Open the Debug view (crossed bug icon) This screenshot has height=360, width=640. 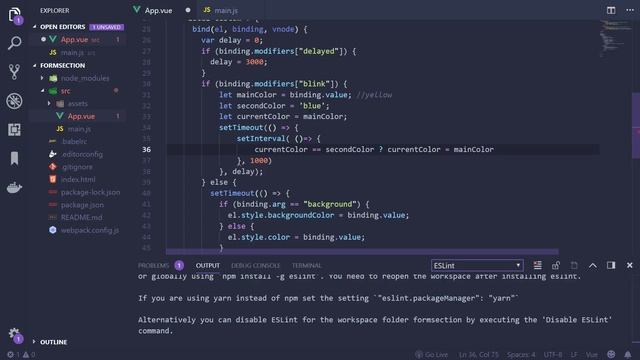coord(14,101)
